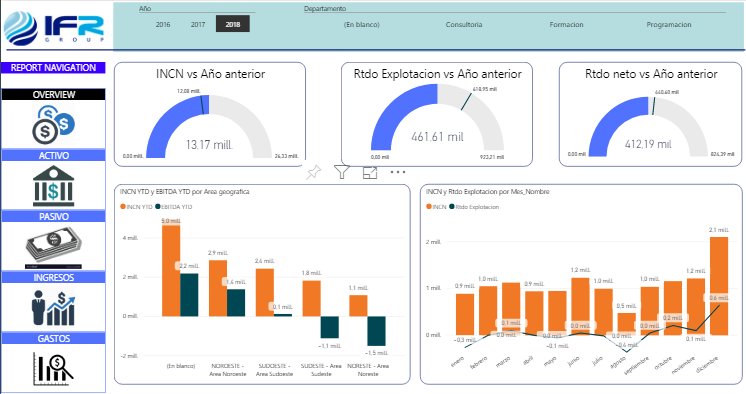Screen dimensions: 746x394
Task: Click the INCN orange legend marker
Action: tap(429, 207)
